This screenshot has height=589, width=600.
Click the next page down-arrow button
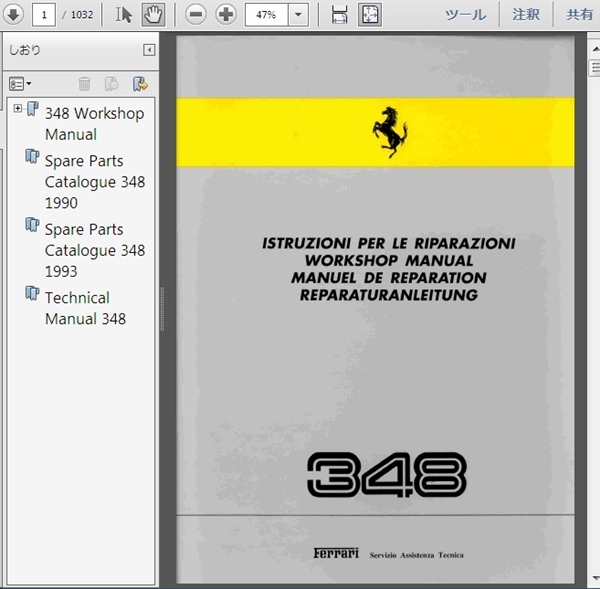pos(13,15)
